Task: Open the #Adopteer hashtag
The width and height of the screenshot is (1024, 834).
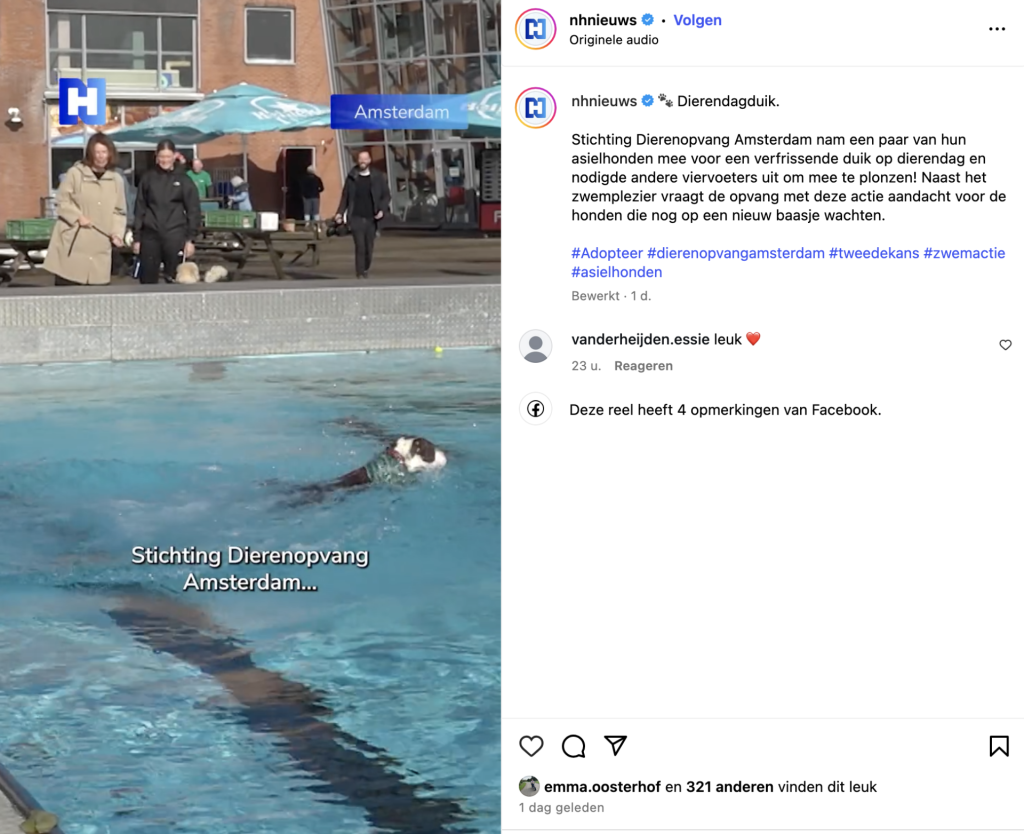Action: pos(607,253)
